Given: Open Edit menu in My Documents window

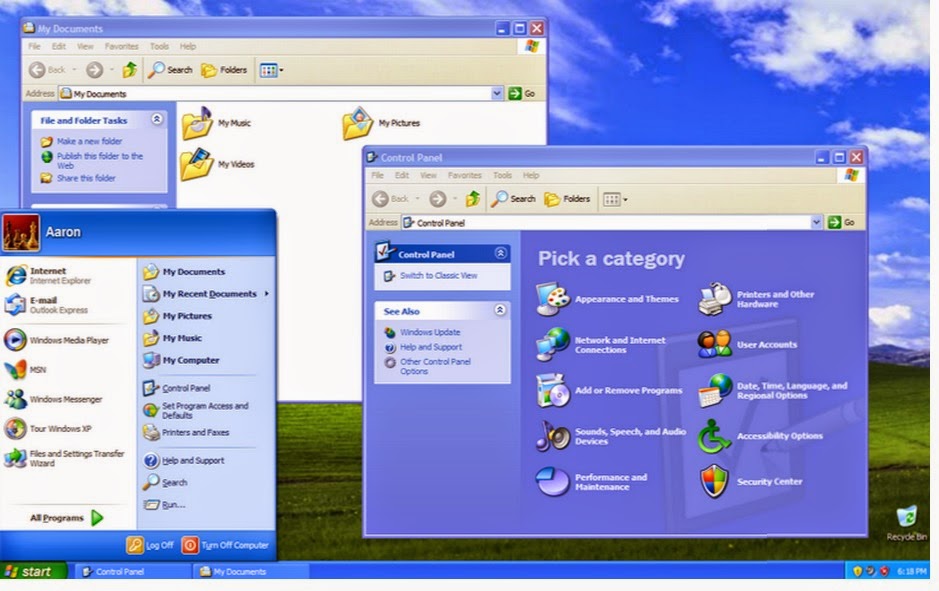Looking at the screenshot, I should 58,46.
